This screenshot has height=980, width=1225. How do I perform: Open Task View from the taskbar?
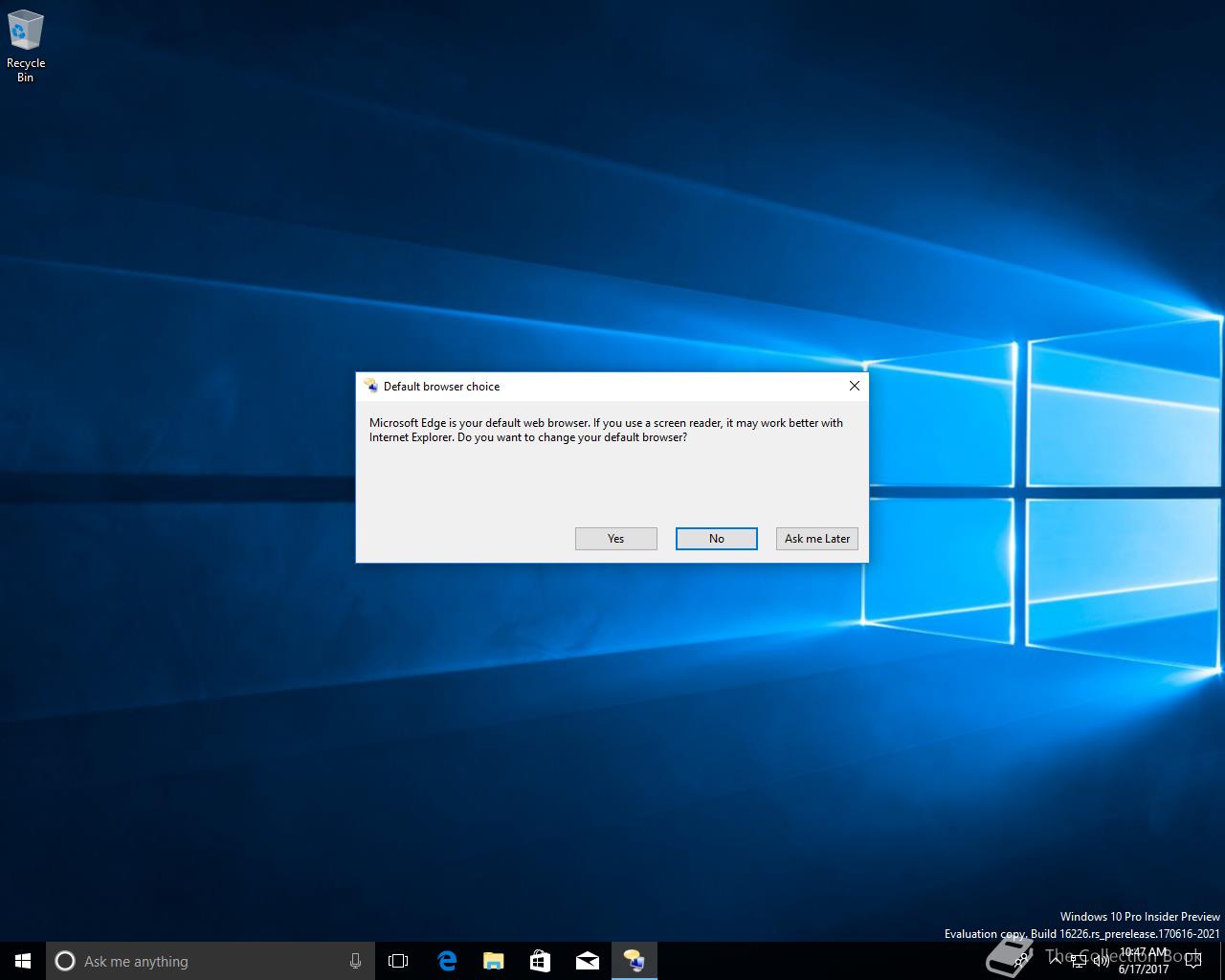click(x=398, y=961)
